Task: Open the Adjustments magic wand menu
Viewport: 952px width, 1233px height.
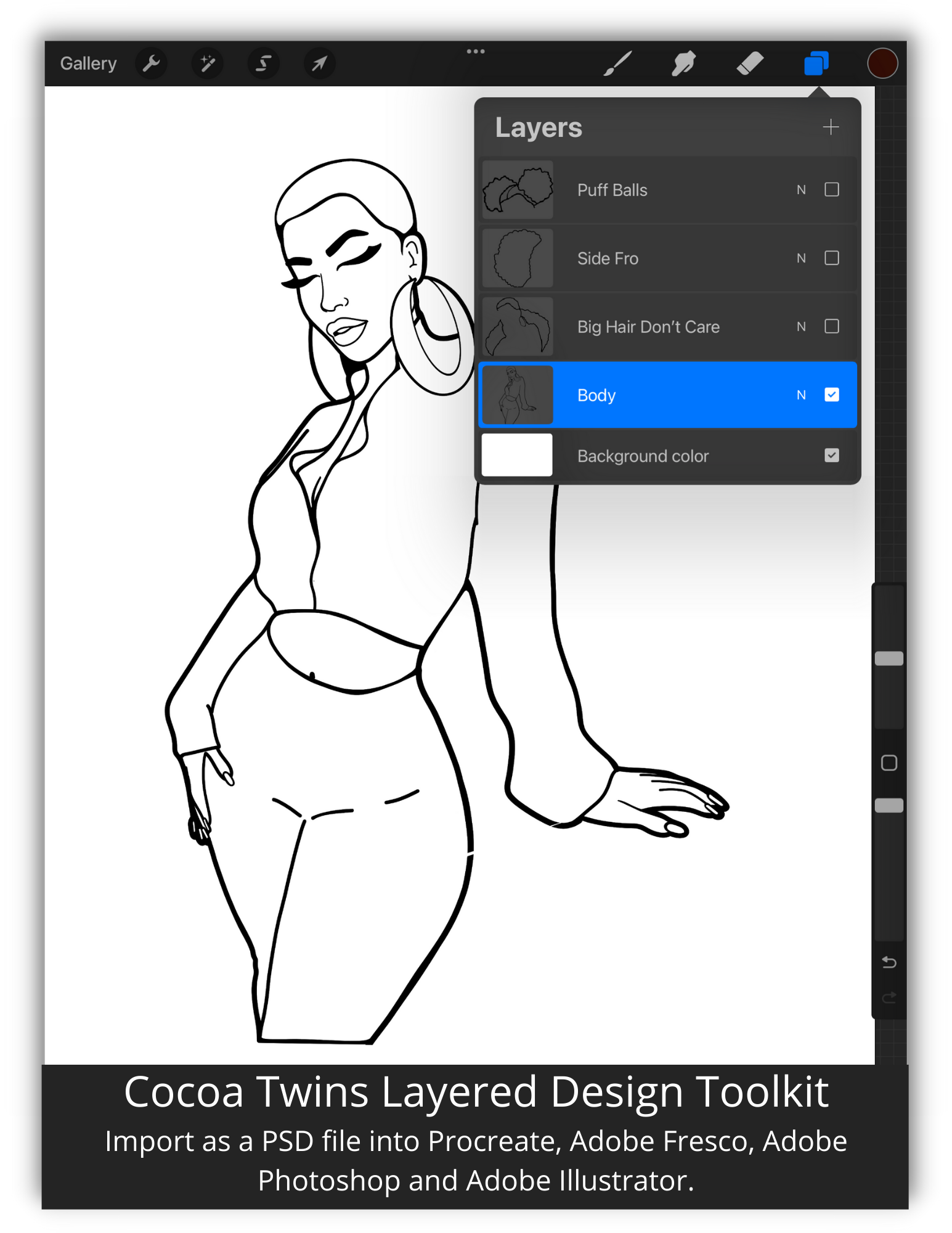Action: [x=208, y=63]
